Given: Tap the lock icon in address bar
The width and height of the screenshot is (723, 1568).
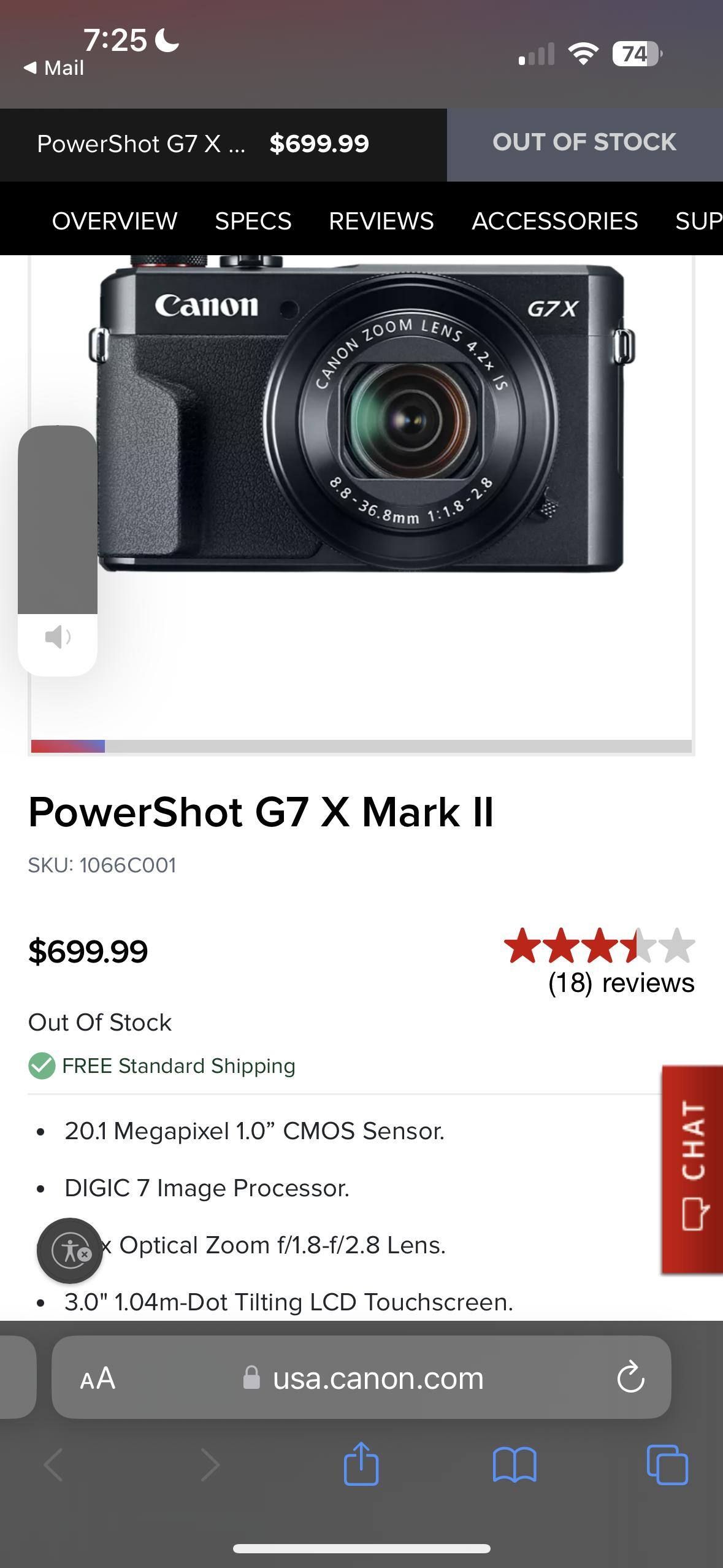Looking at the screenshot, I should (x=251, y=1378).
